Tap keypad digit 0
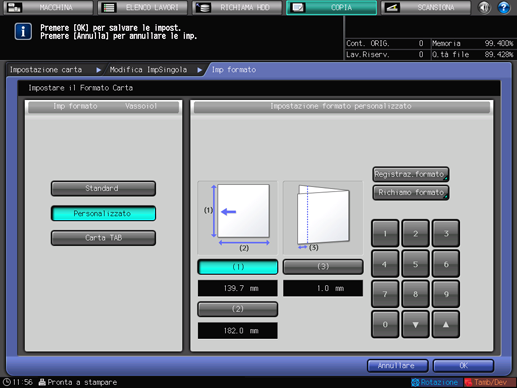This screenshot has height=388, width=517. pos(385,324)
